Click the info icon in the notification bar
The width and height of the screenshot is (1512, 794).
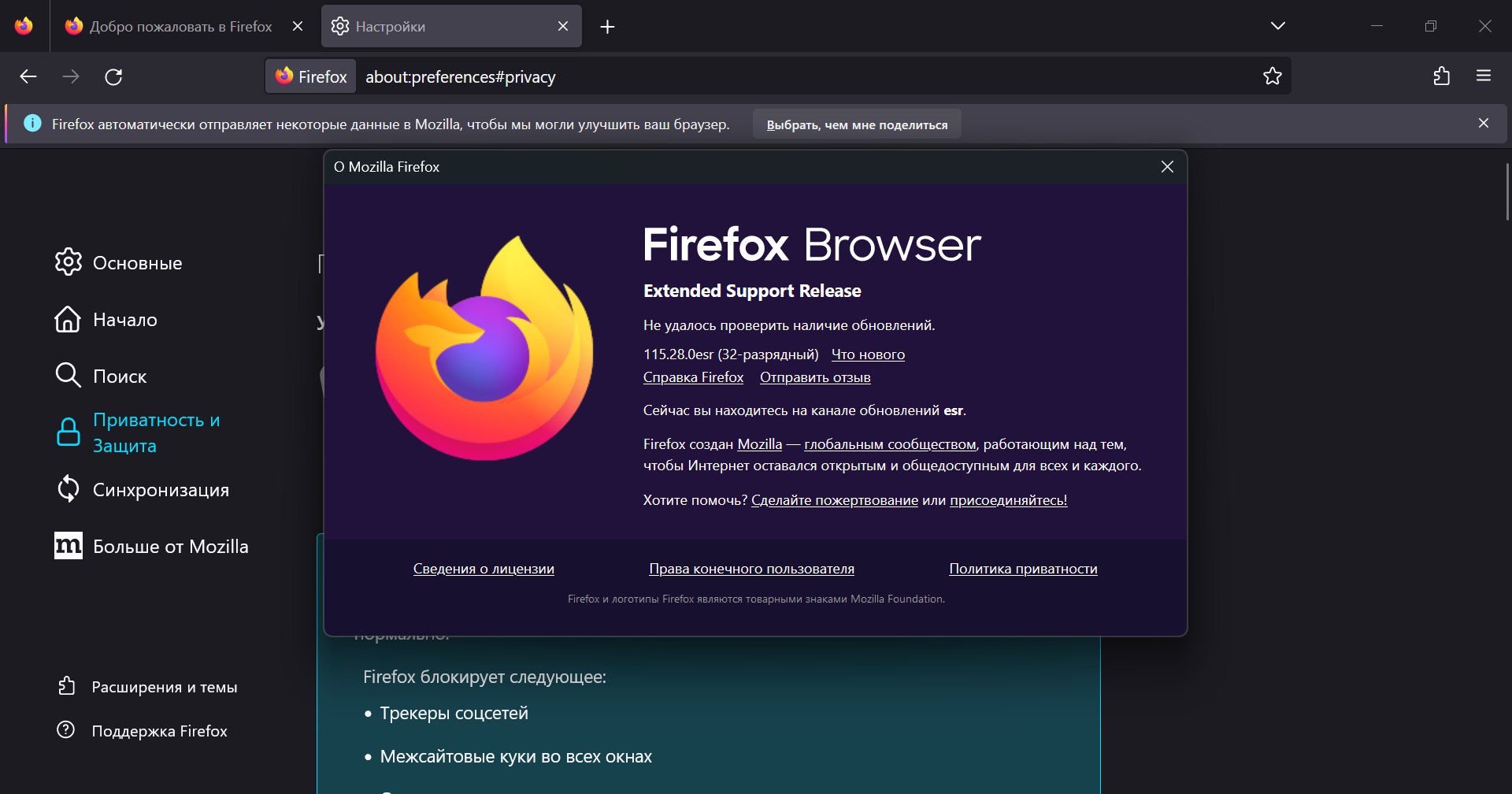point(32,124)
